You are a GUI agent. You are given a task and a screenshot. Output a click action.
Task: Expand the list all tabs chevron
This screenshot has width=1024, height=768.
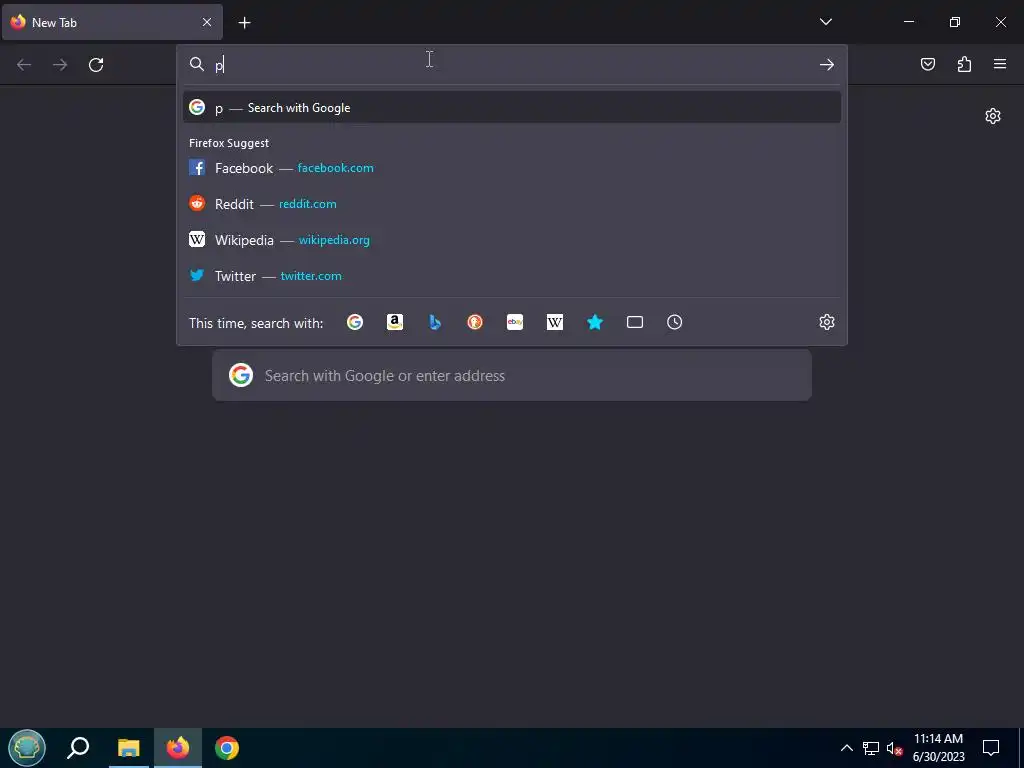coord(825,22)
